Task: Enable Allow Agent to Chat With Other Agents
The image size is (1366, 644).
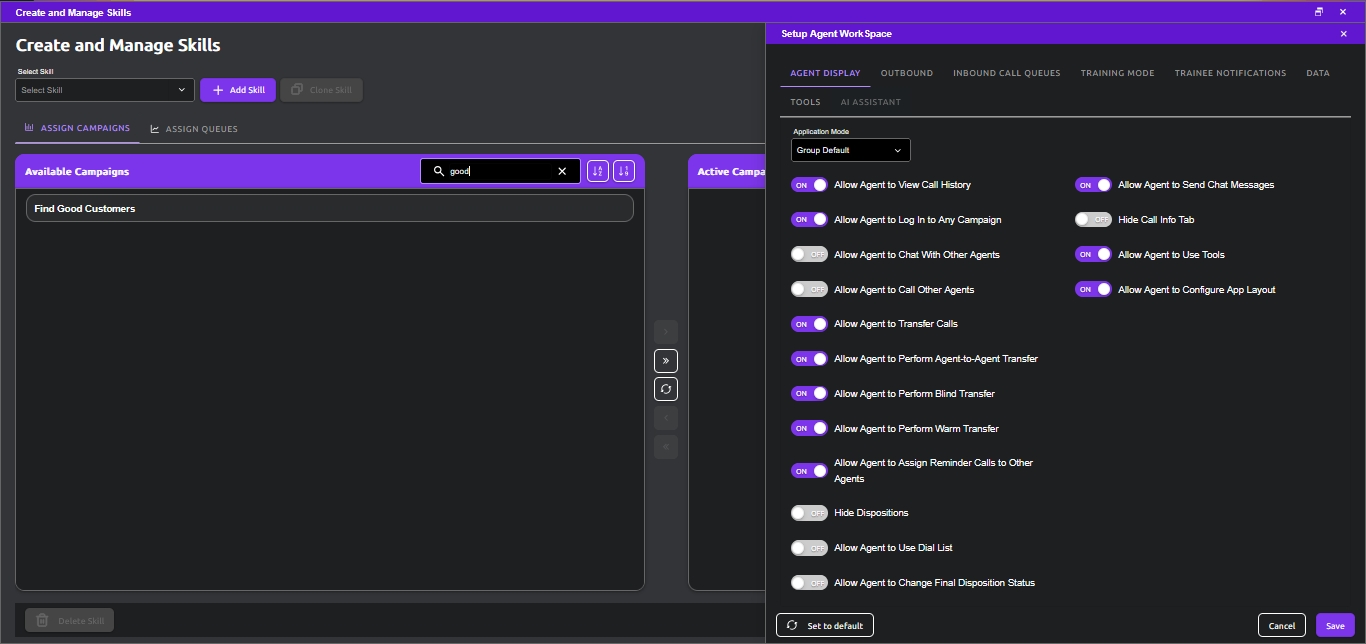Action: click(x=809, y=255)
